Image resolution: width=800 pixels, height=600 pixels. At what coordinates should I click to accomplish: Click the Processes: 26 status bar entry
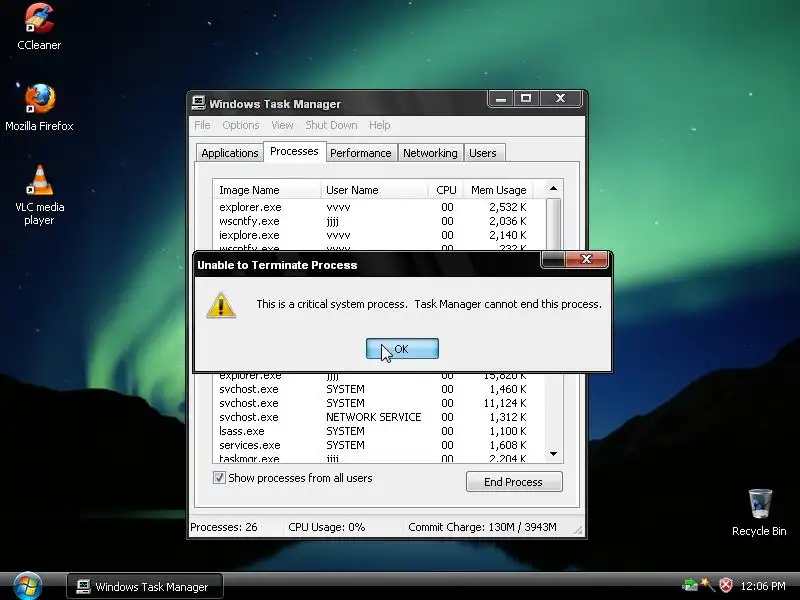coord(224,527)
